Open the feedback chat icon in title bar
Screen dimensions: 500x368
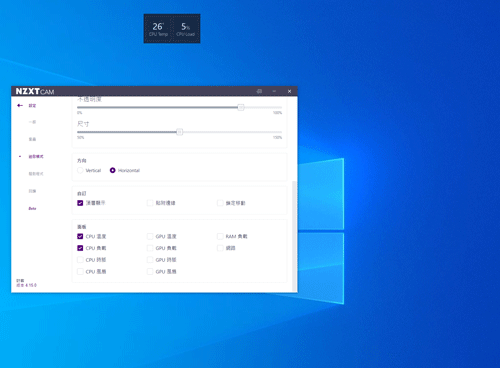[259, 91]
